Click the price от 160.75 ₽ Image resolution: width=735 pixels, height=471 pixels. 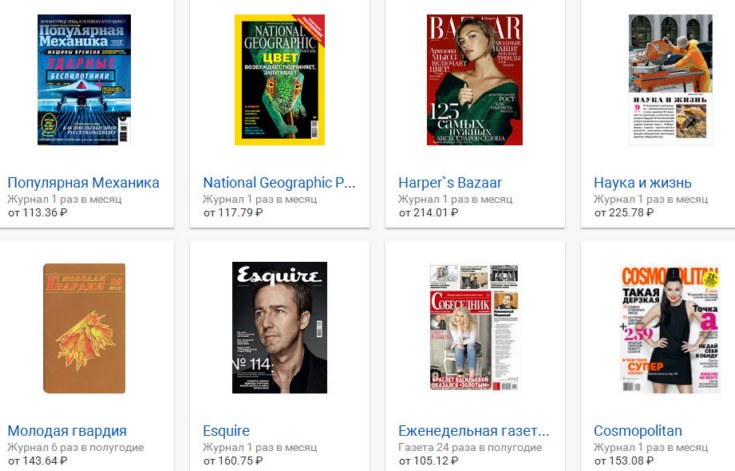tap(233, 461)
